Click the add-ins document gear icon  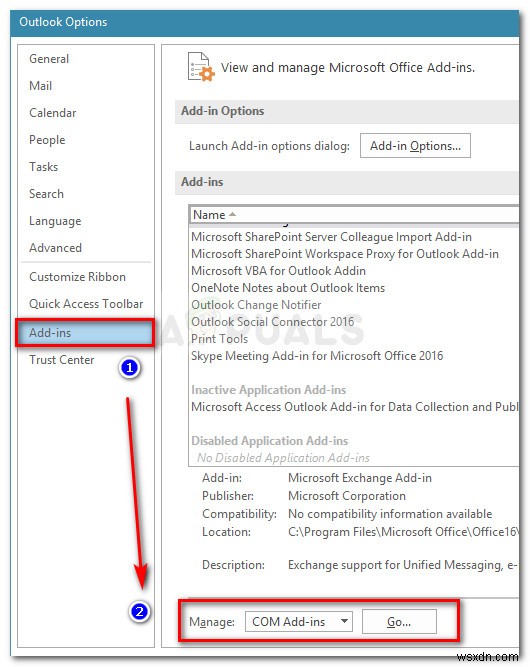point(201,67)
